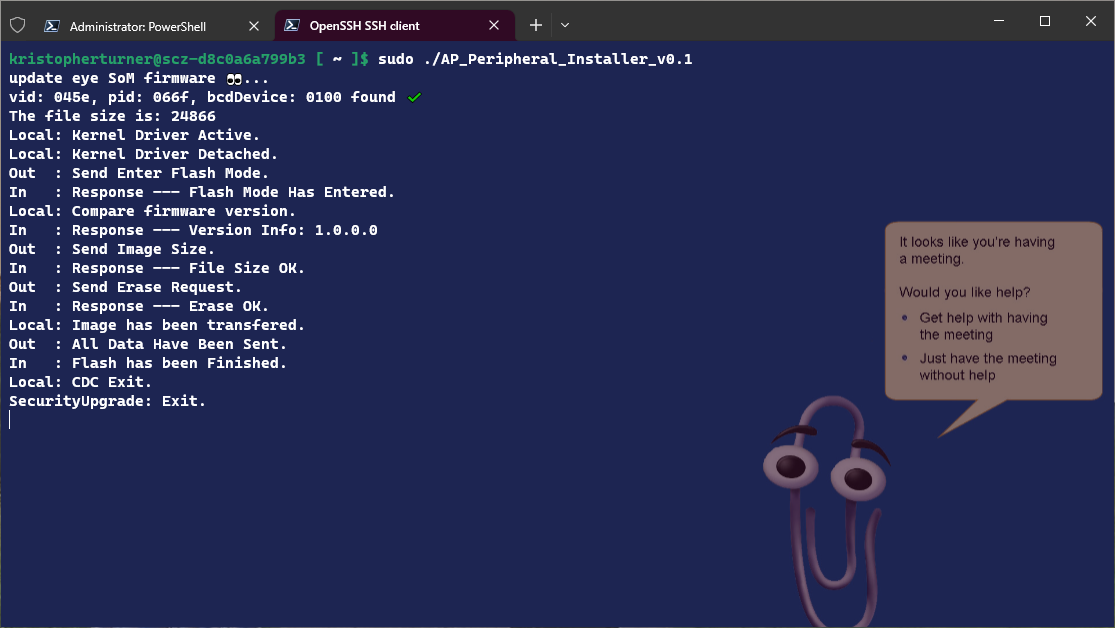The width and height of the screenshot is (1115, 628).
Task: Minimize the terminal window
Action: tap(998, 21)
